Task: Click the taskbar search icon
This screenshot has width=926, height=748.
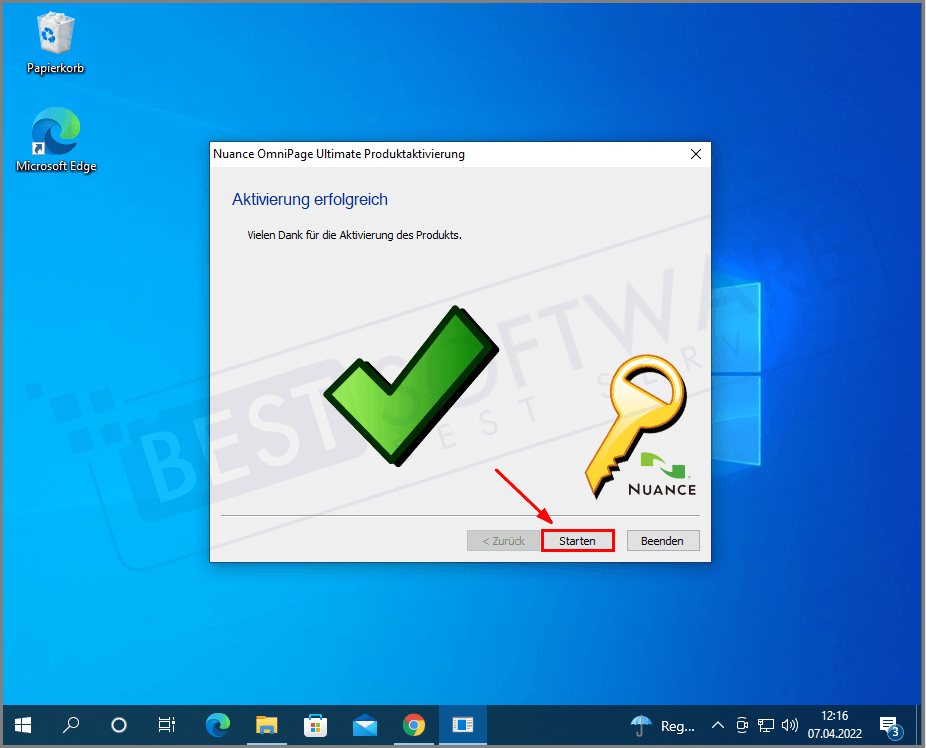Action: point(70,724)
